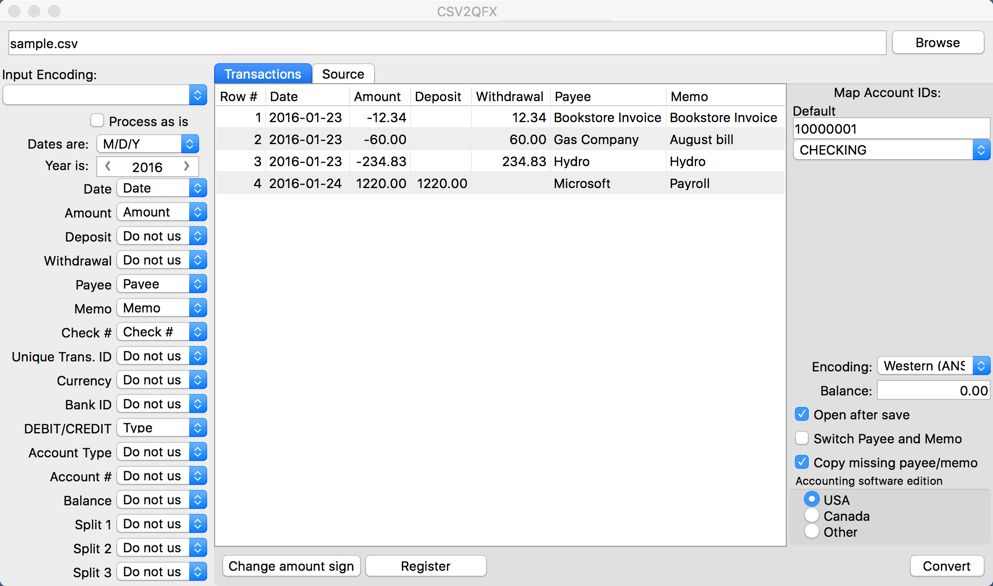Open the Currency mapping dropdown
Screen dimensions: 993x586
(x=161, y=380)
